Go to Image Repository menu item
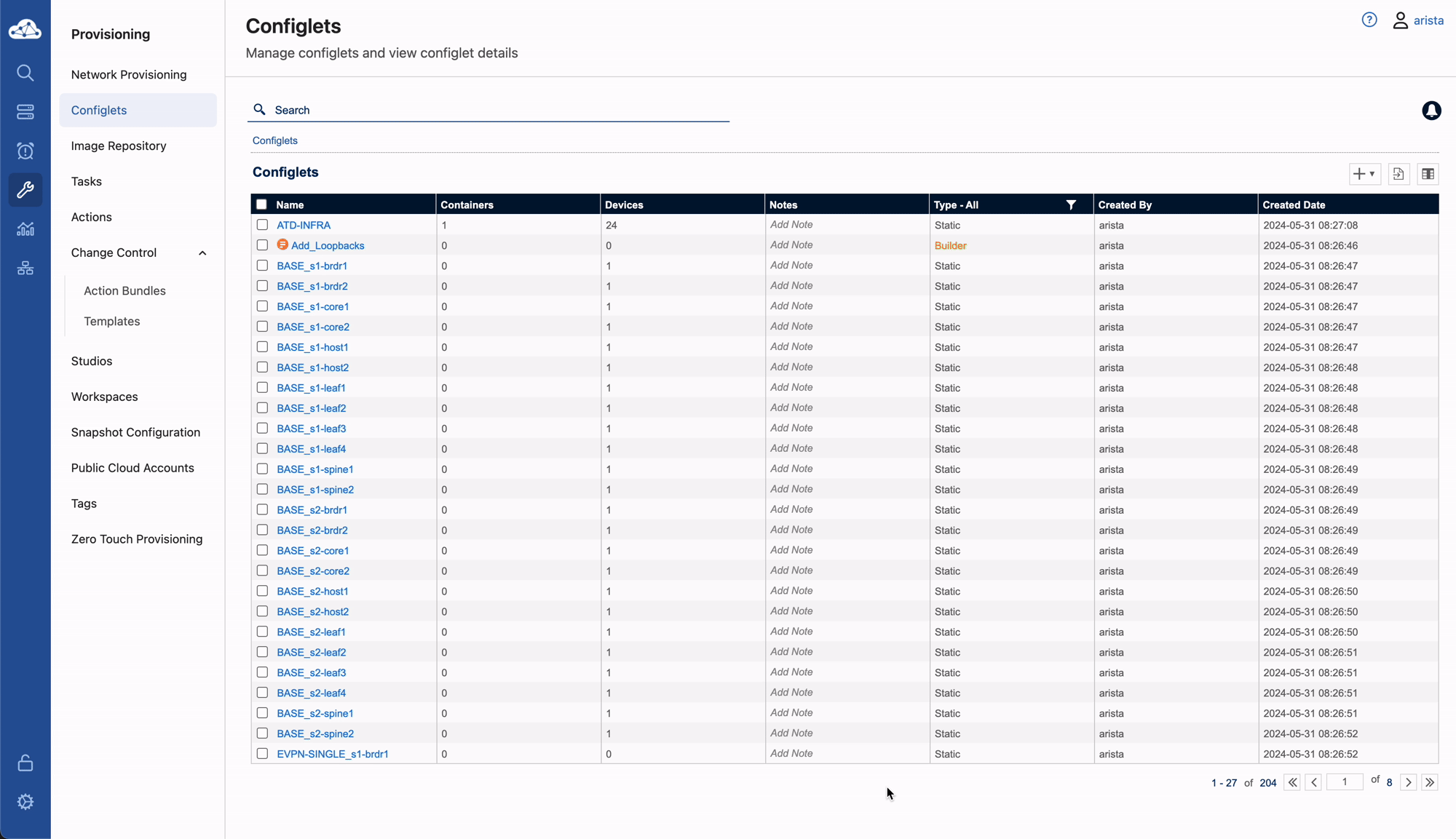This screenshot has height=839, width=1456. [x=119, y=146]
